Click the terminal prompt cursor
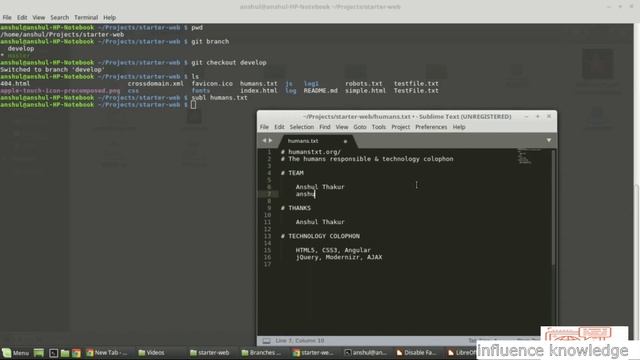The image size is (640, 360). 193,105
